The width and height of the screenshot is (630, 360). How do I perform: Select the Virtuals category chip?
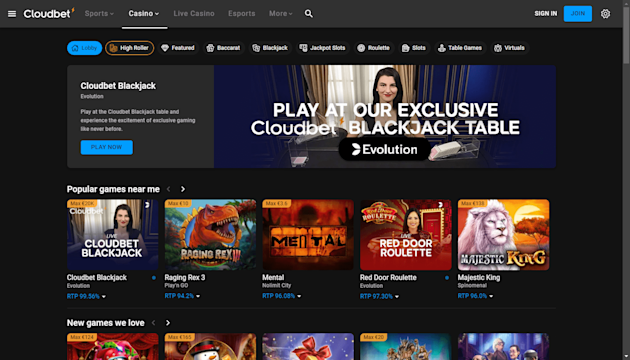tap(509, 48)
